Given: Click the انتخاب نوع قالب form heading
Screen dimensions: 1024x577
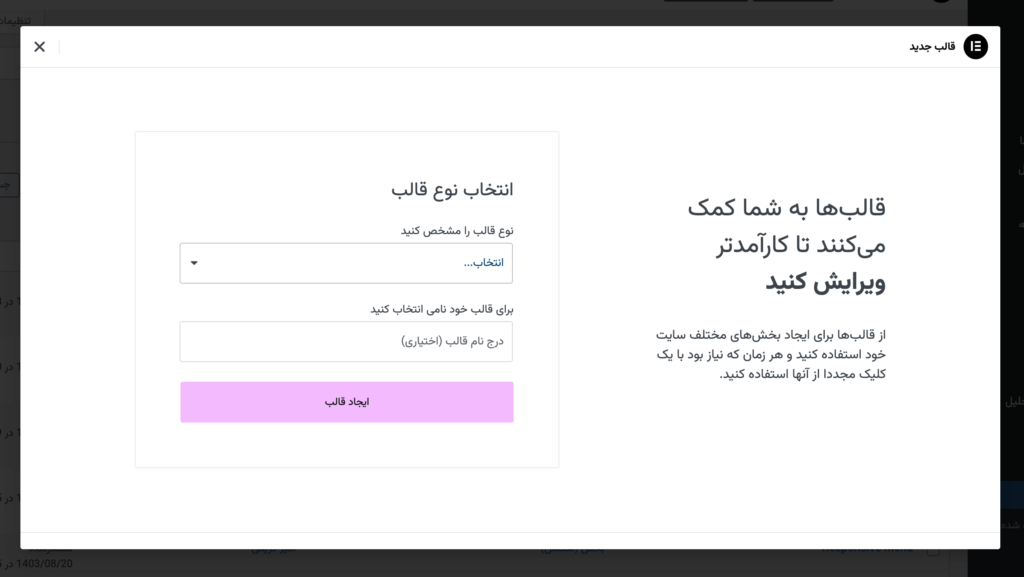Looking at the screenshot, I should [452, 189].
